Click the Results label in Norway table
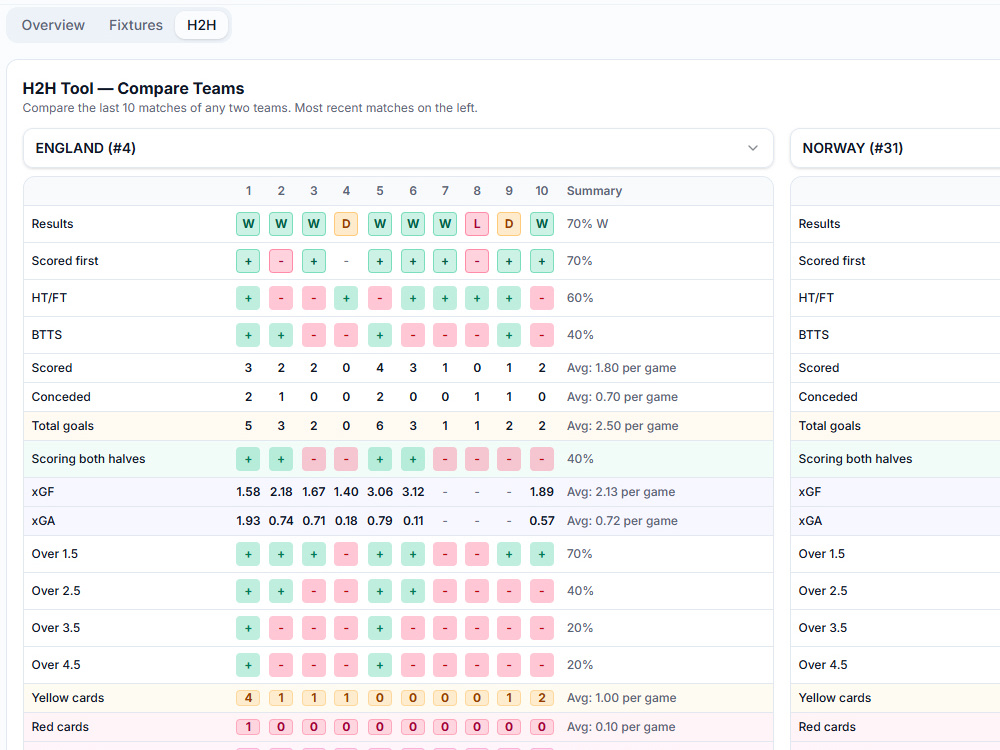The height and width of the screenshot is (750, 1000). 819,224
